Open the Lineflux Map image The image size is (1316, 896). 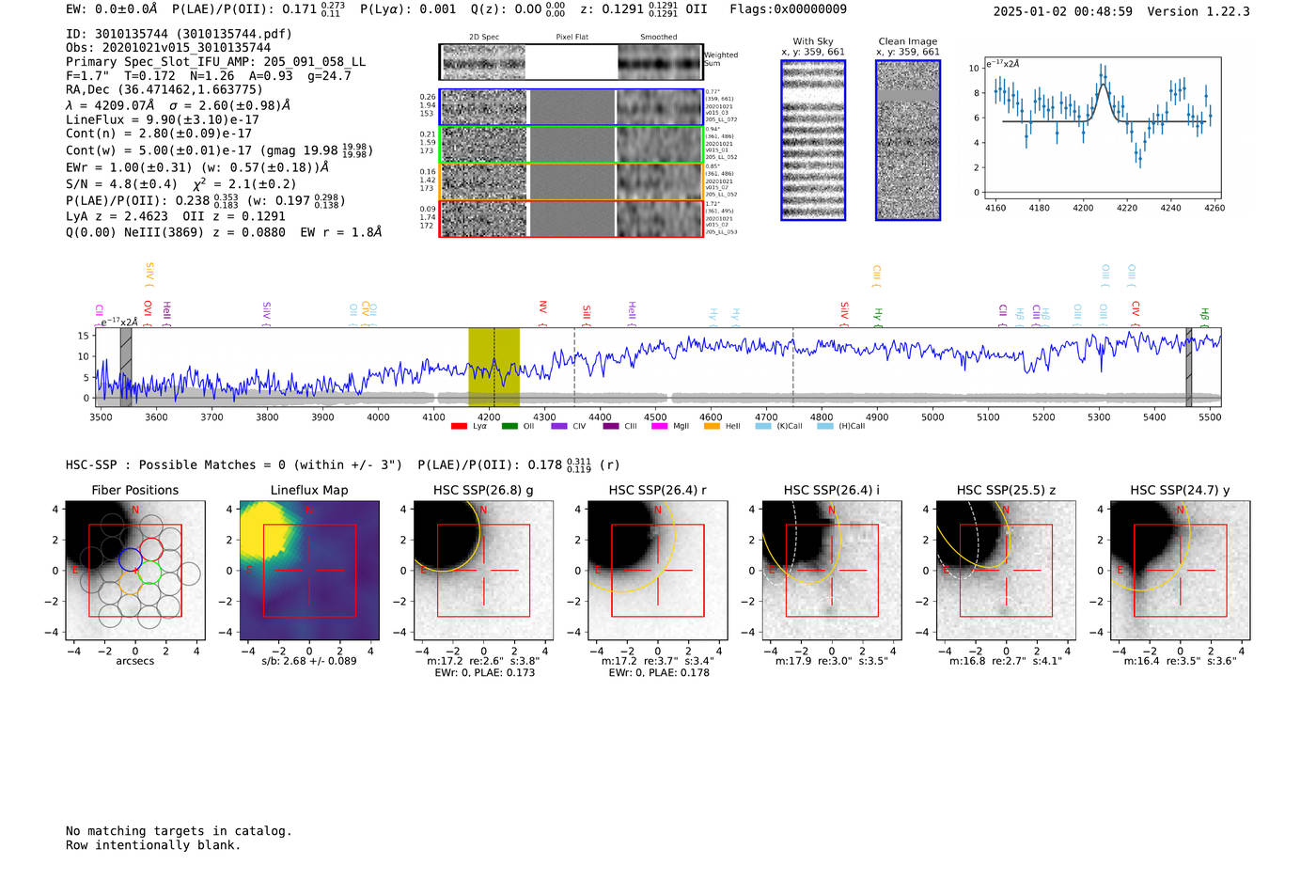point(309,571)
